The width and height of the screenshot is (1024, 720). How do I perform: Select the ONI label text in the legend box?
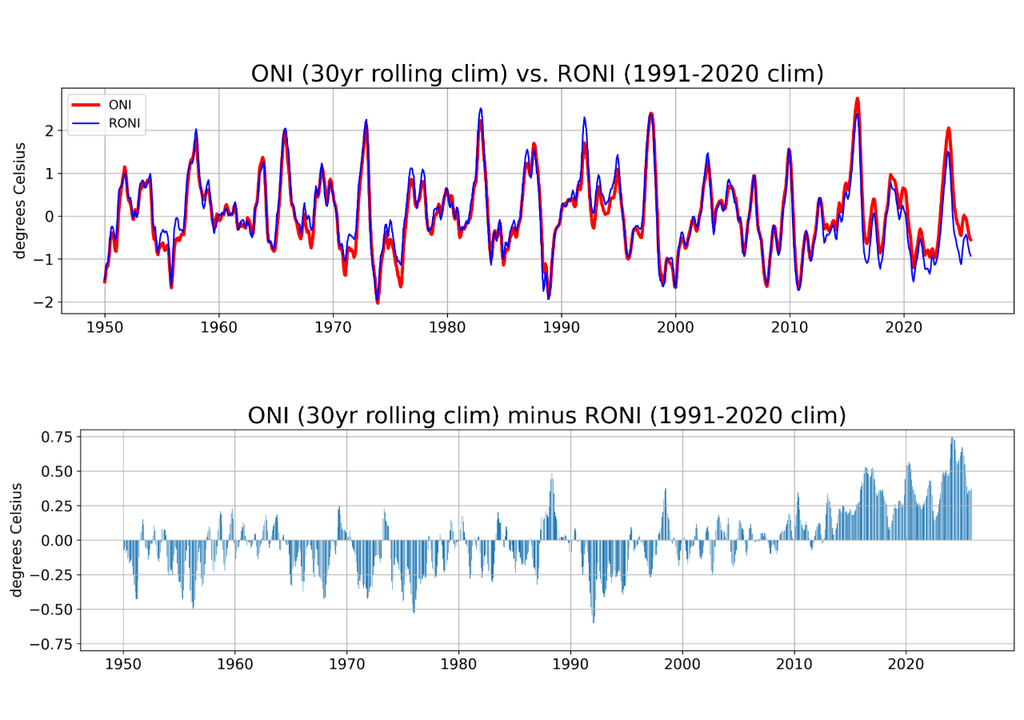point(120,105)
